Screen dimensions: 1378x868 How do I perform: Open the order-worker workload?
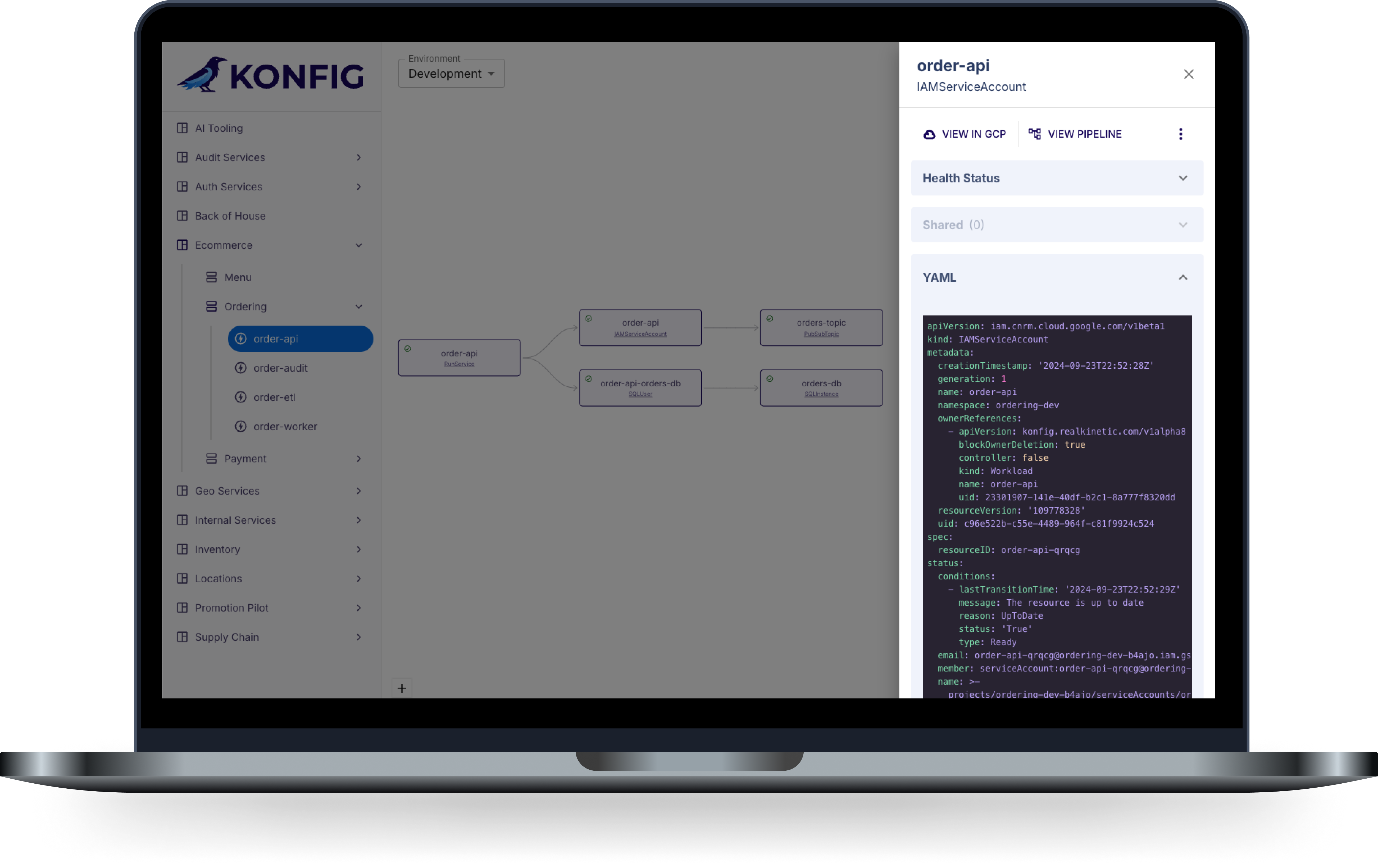pyautogui.click(x=285, y=426)
